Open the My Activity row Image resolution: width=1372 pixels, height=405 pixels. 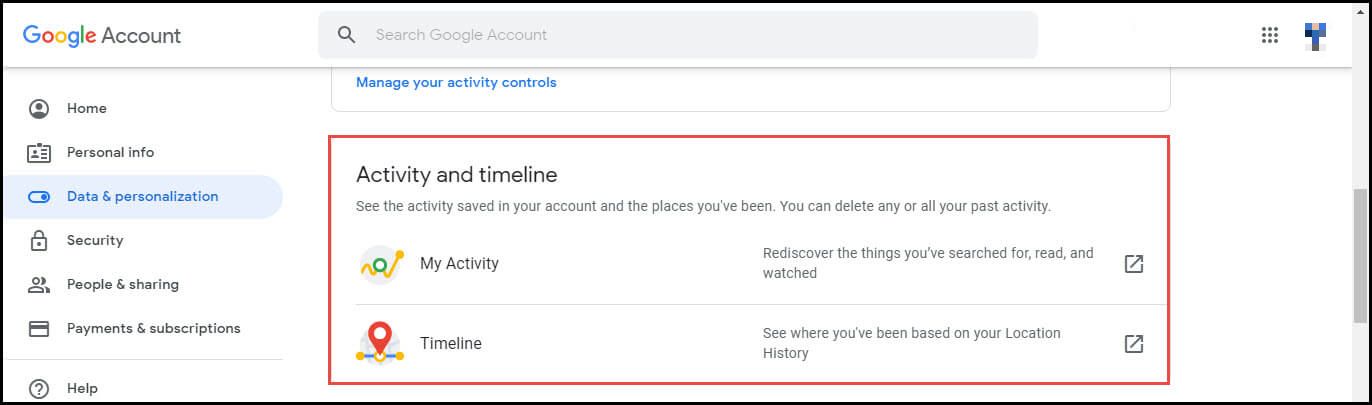click(761, 264)
